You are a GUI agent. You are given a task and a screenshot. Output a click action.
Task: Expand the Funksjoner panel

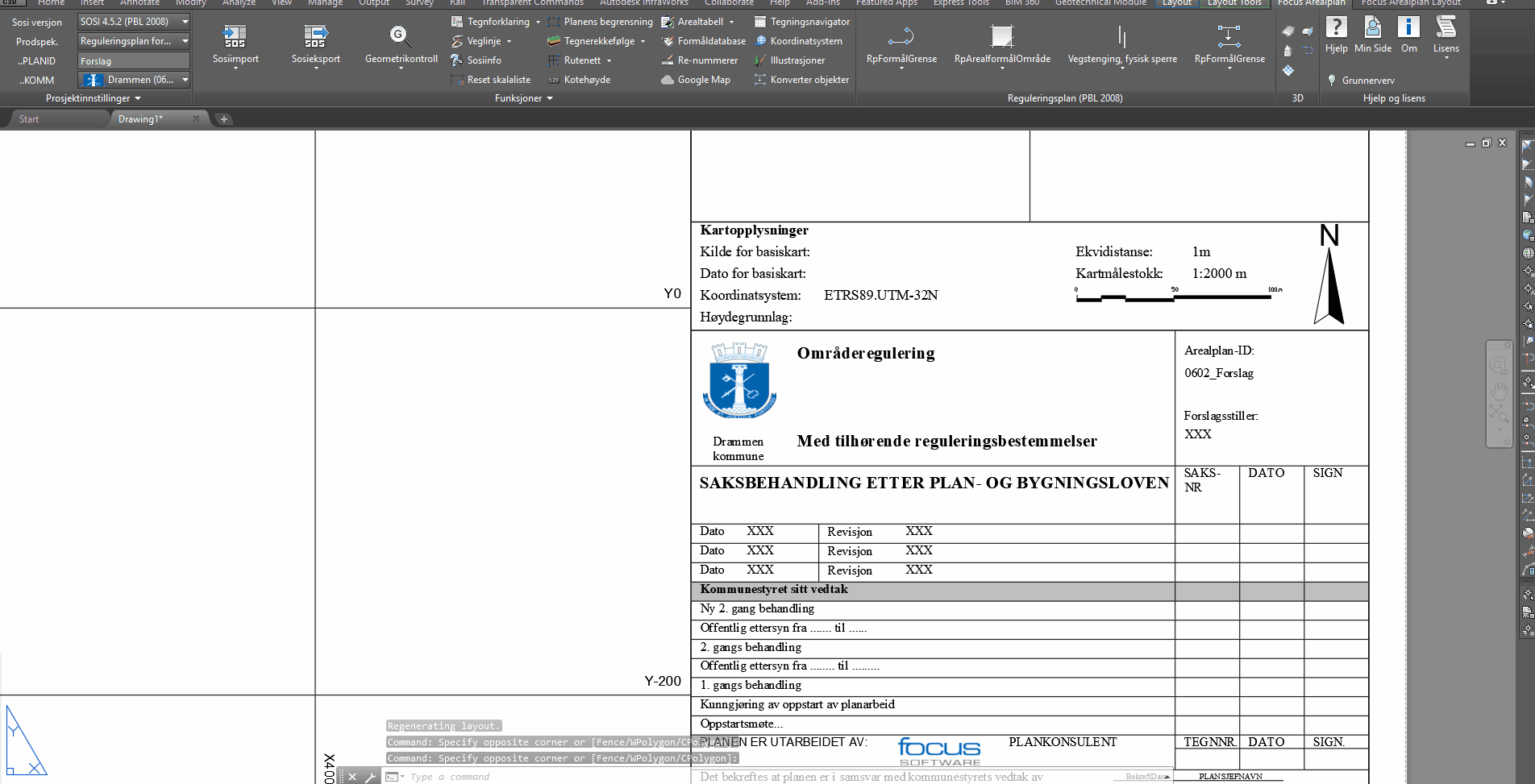coord(523,98)
